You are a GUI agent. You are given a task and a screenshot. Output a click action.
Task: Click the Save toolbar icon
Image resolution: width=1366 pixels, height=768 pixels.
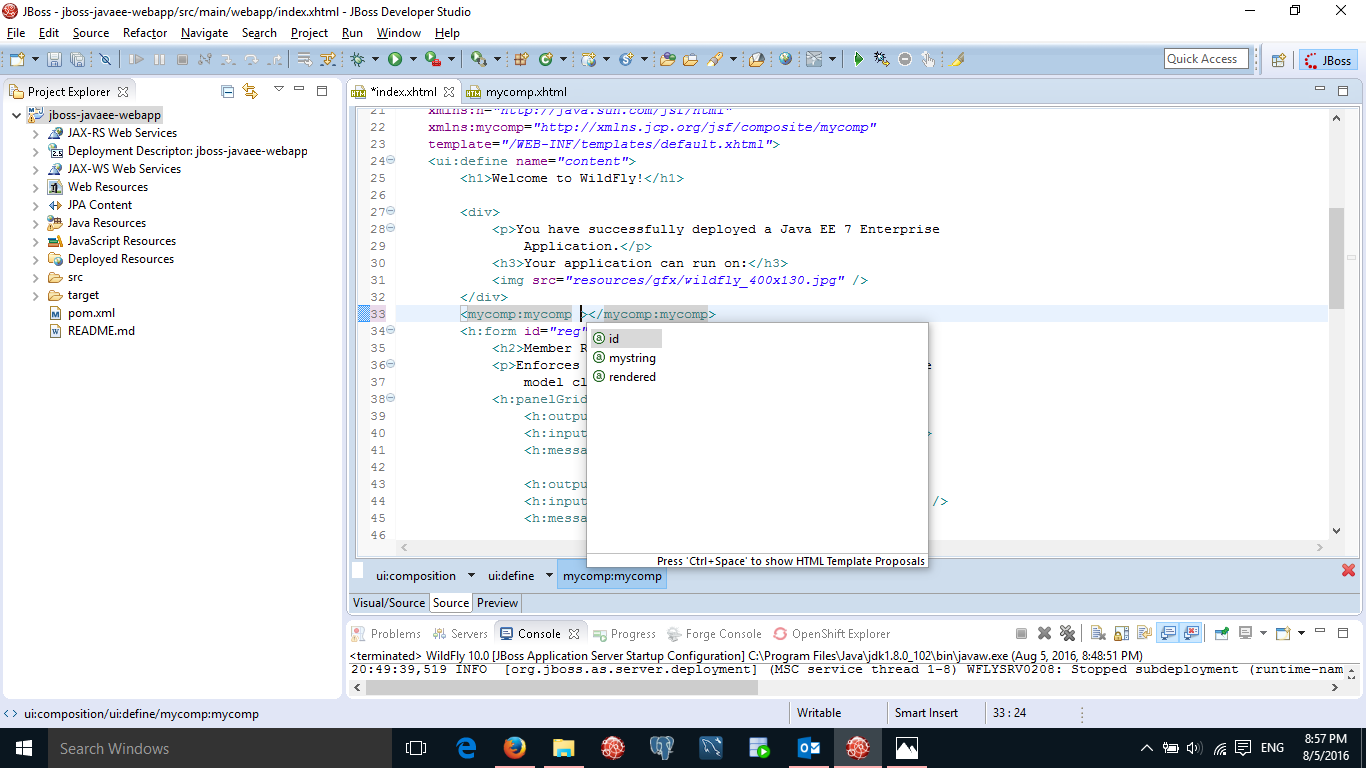pos(53,60)
